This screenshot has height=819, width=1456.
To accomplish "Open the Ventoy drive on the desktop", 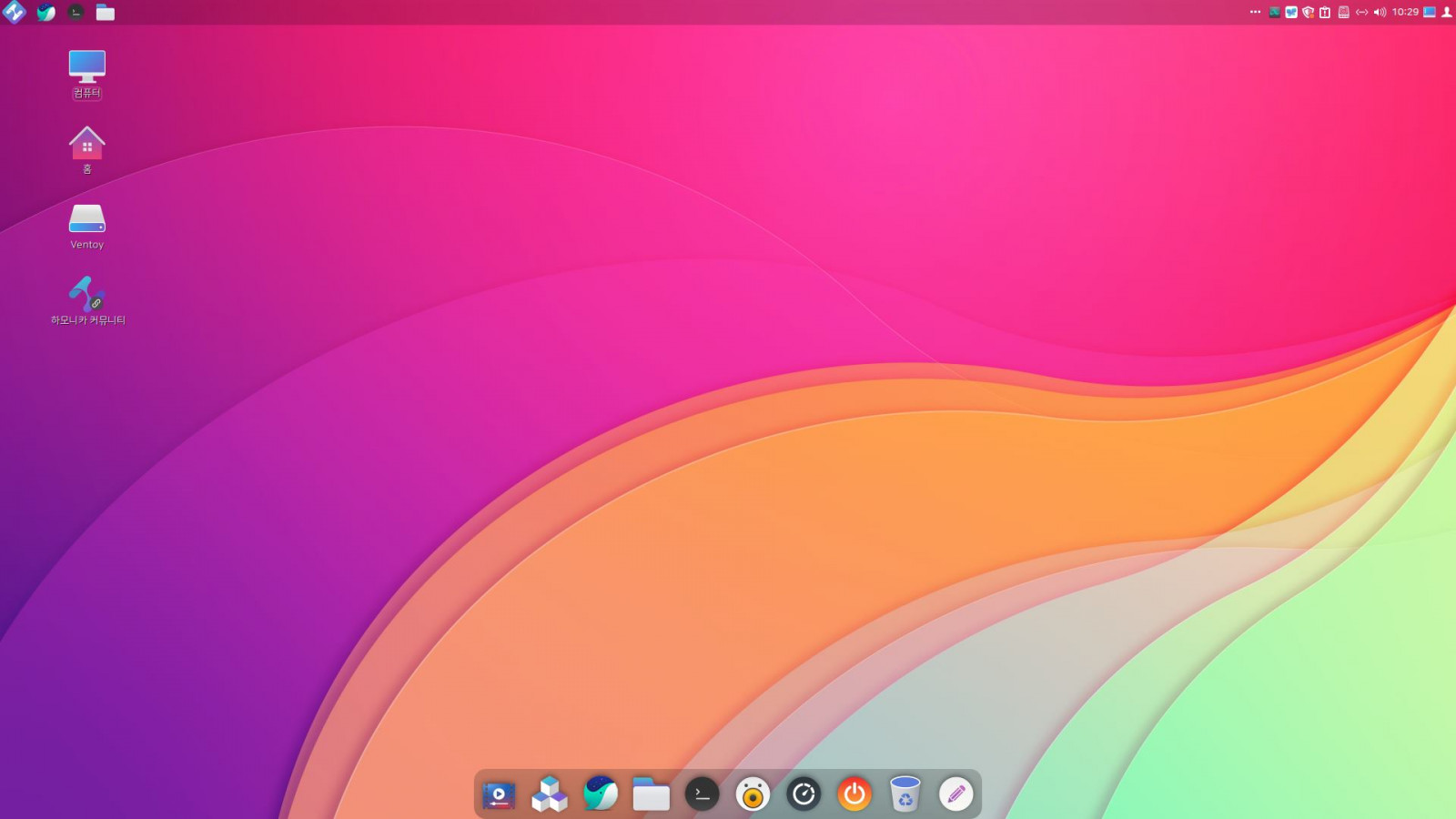I will coord(87,219).
